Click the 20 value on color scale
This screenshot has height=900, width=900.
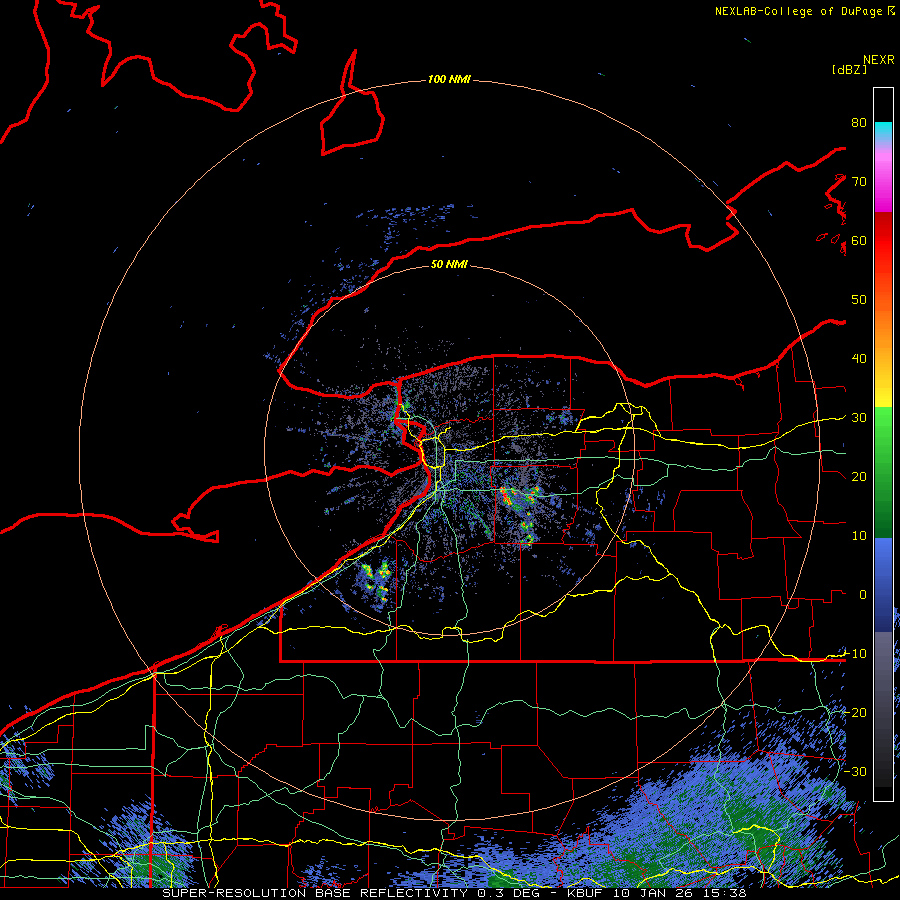point(859,476)
